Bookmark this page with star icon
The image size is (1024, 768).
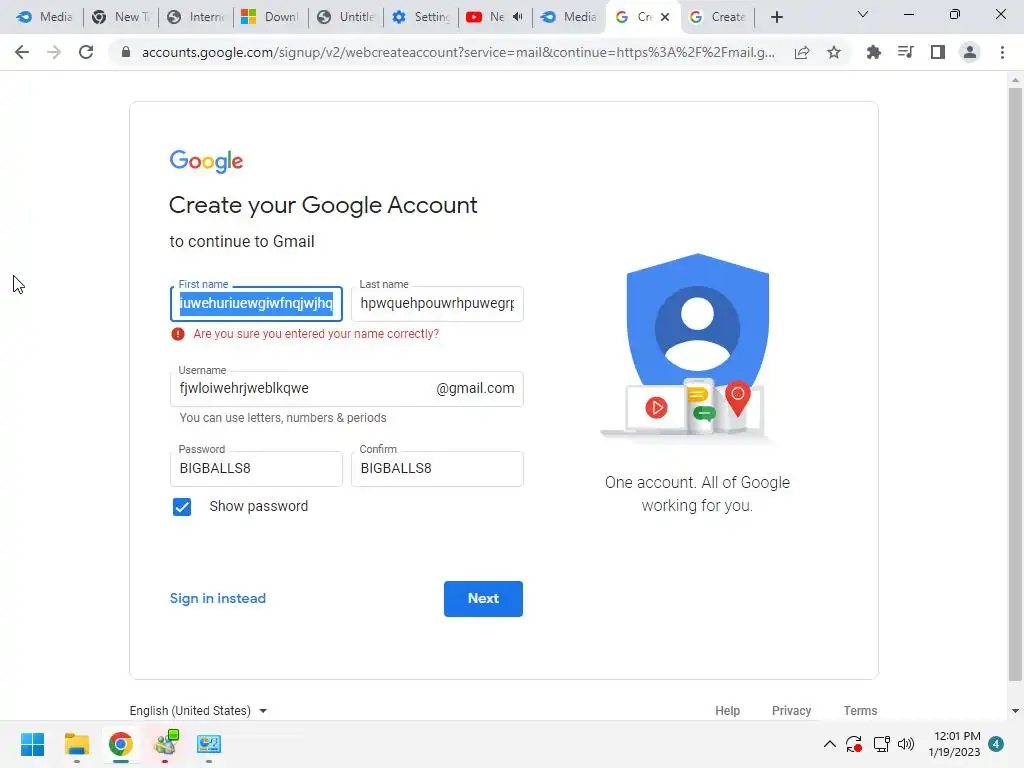point(834,52)
